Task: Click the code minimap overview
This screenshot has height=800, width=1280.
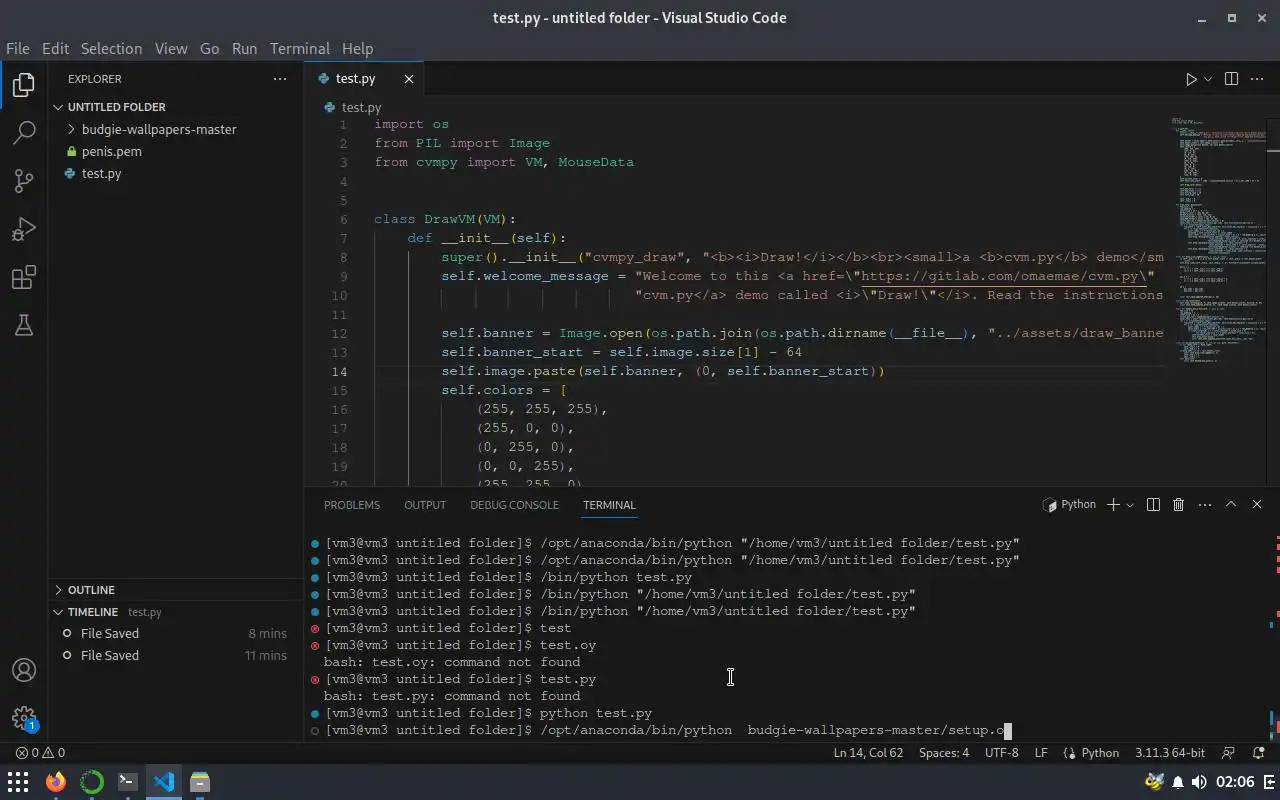Action: (x=1220, y=240)
